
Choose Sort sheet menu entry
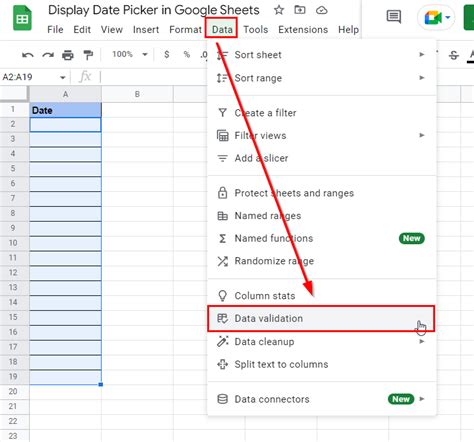pyautogui.click(x=322, y=55)
